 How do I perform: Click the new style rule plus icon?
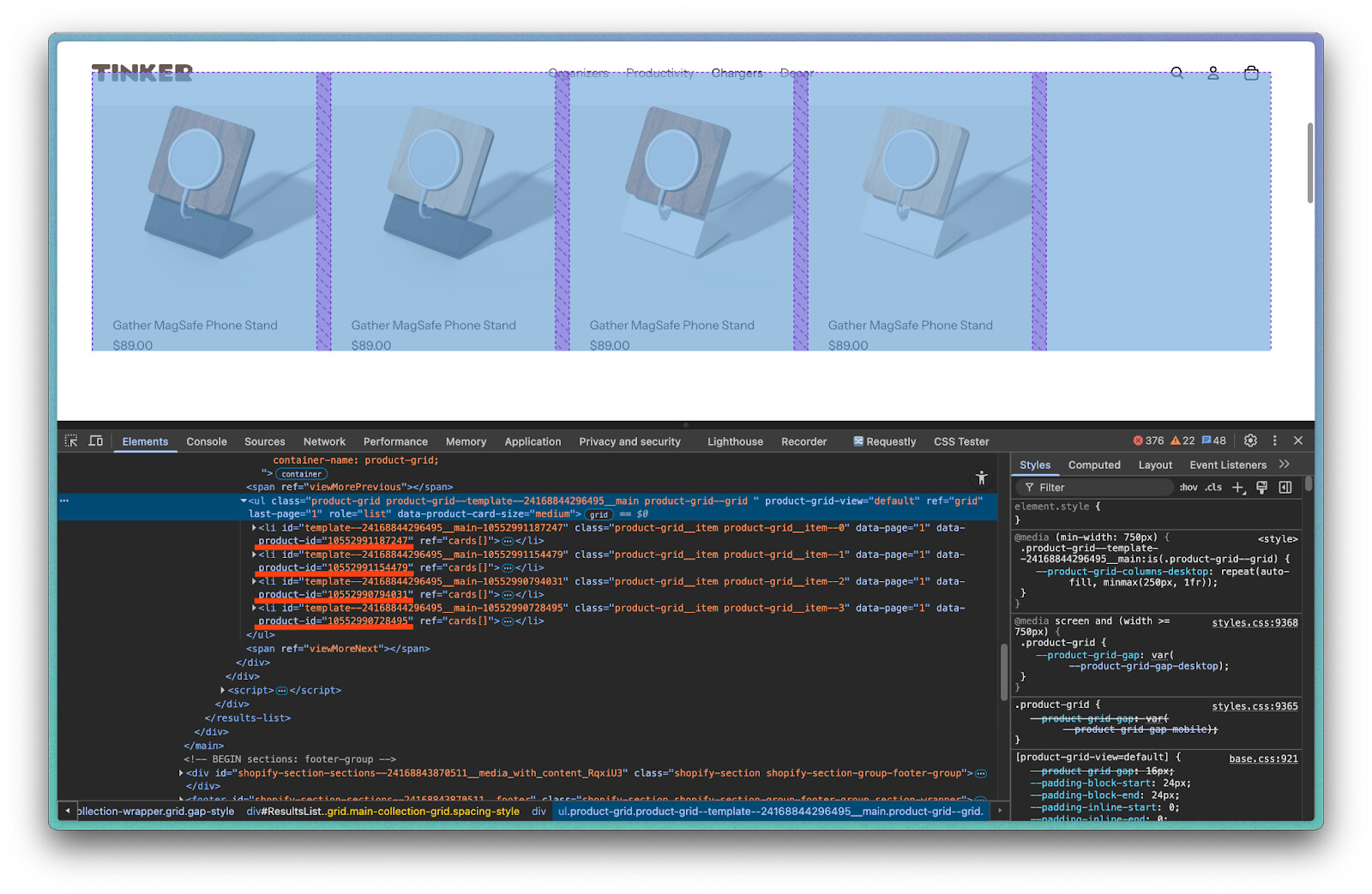click(x=1238, y=488)
